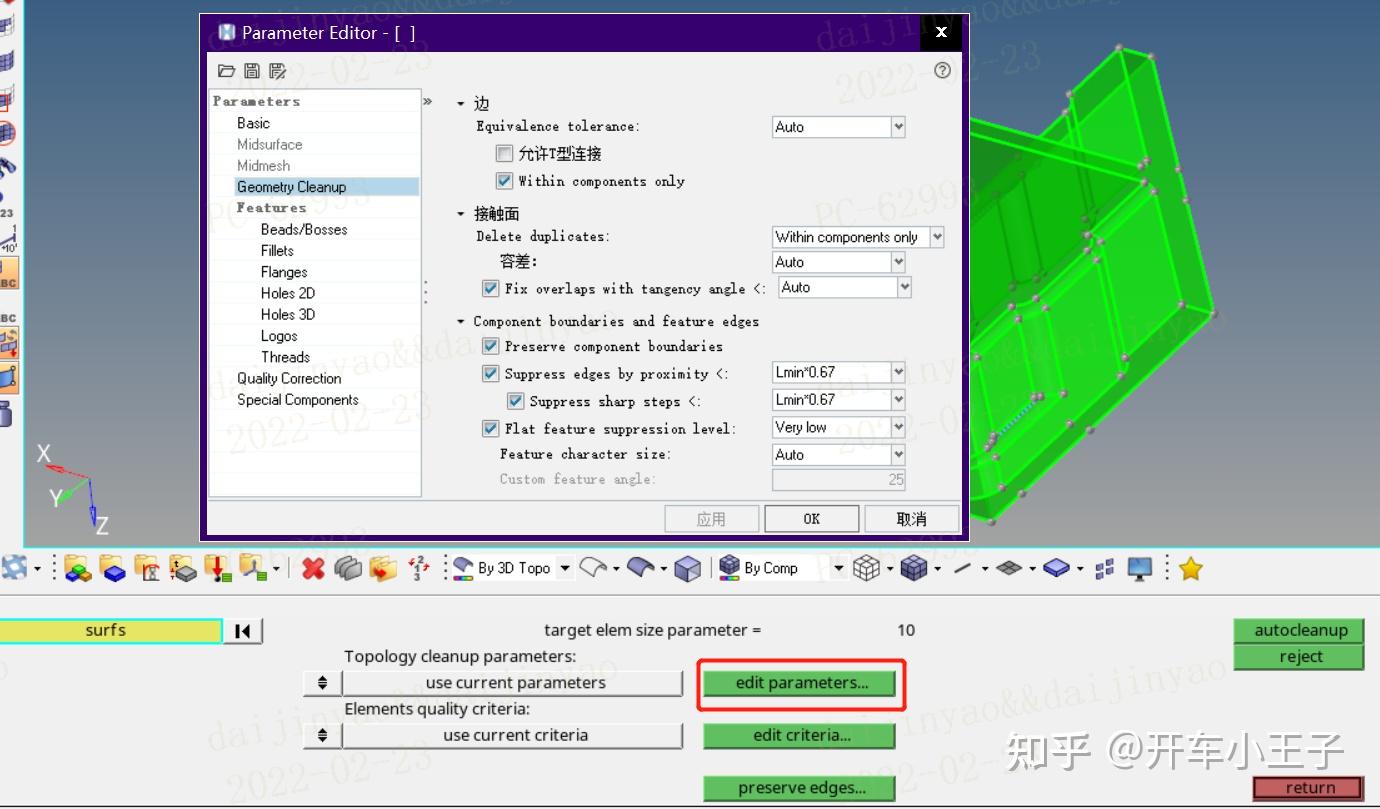Uncheck Preserve component boundaries
The height and width of the screenshot is (809, 1380).
pos(490,346)
